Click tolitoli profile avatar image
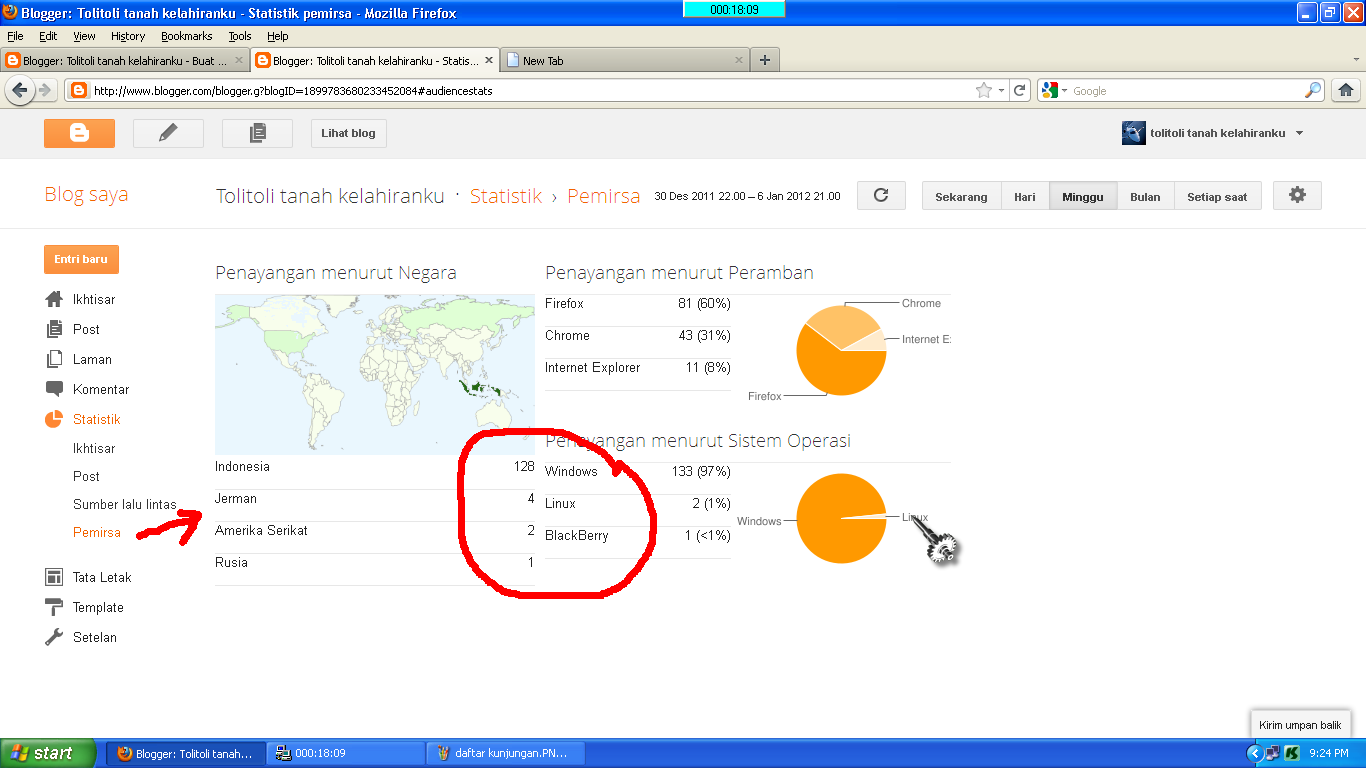 pos(1134,133)
